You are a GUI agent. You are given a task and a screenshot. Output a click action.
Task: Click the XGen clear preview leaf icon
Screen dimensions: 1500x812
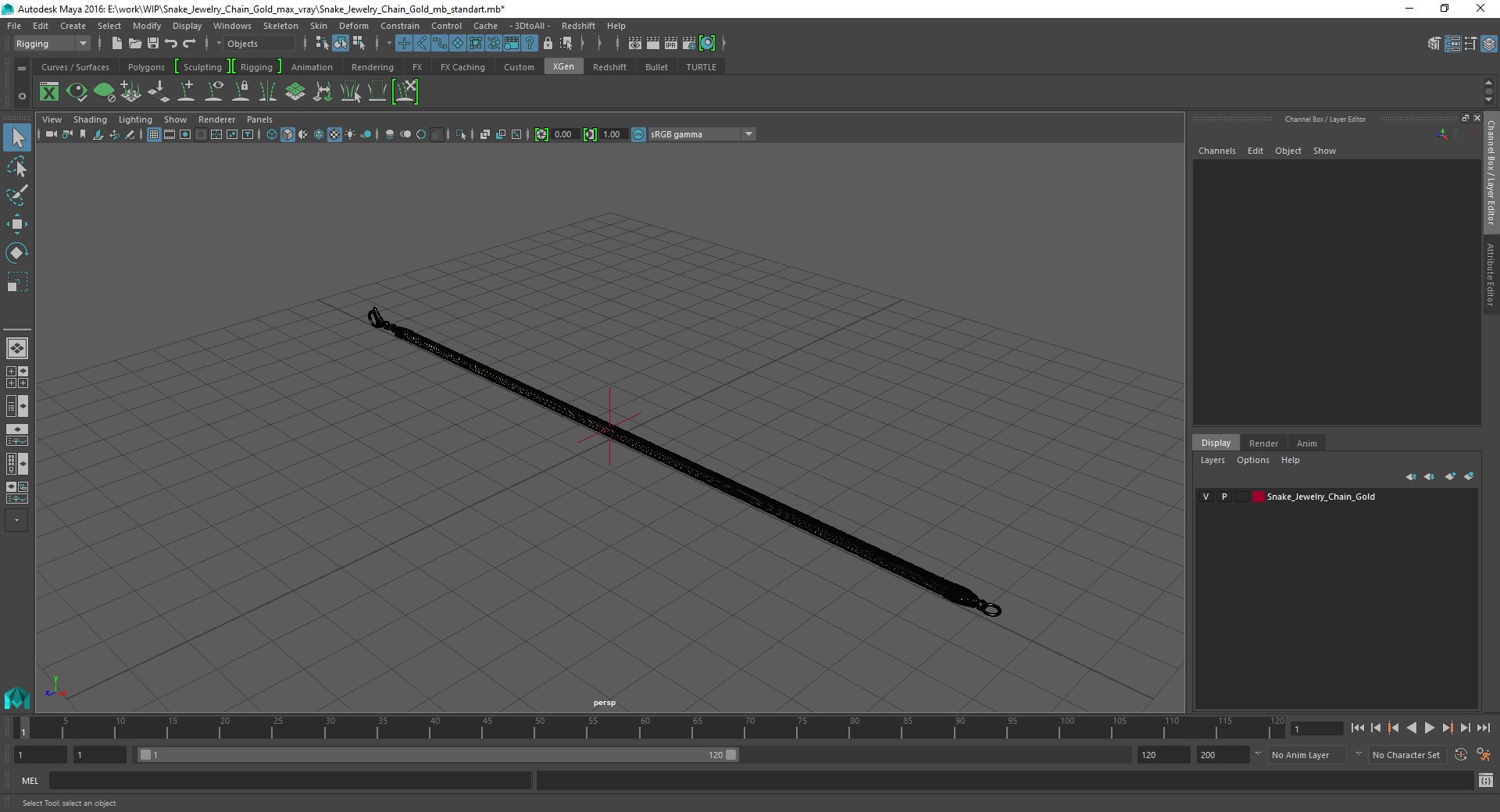pyautogui.click(x=104, y=92)
